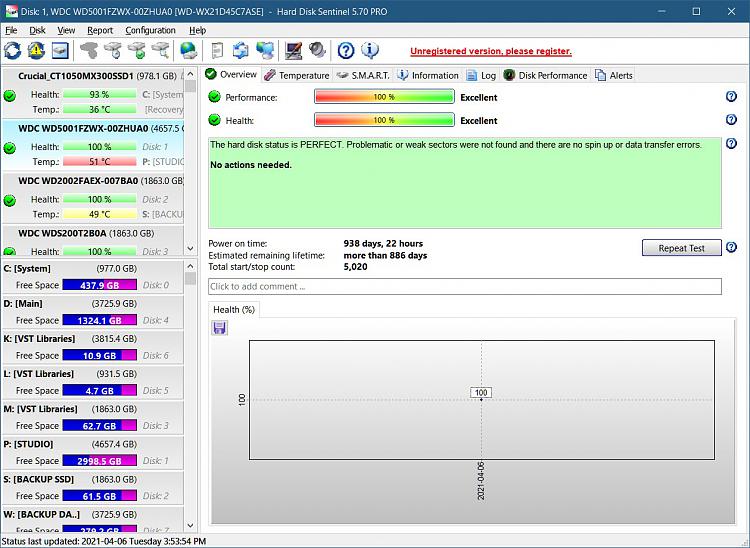Click the grey speaker sound toolbar icon
The image size is (750, 548).
coord(317,50)
